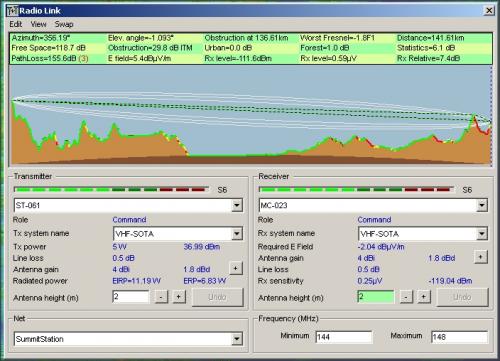Expand the SummitStation net dropdown
The height and width of the screenshot is (361, 500).
pyautogui.click(x=237, y=339)
